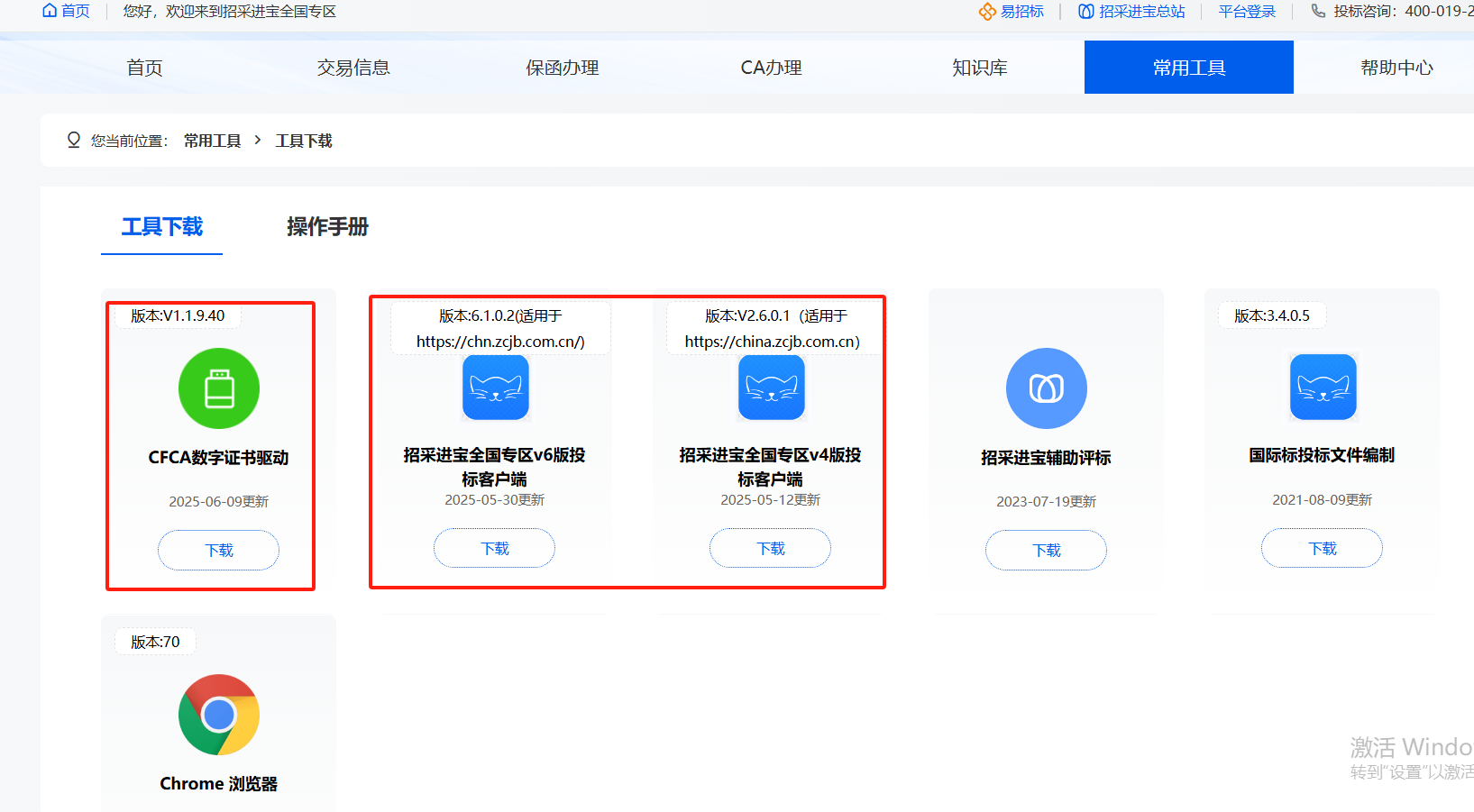The width and height of the screenshot is (1474, 812).
Task: Click the 2025-05-30更新 date
Action: point(495,500)
